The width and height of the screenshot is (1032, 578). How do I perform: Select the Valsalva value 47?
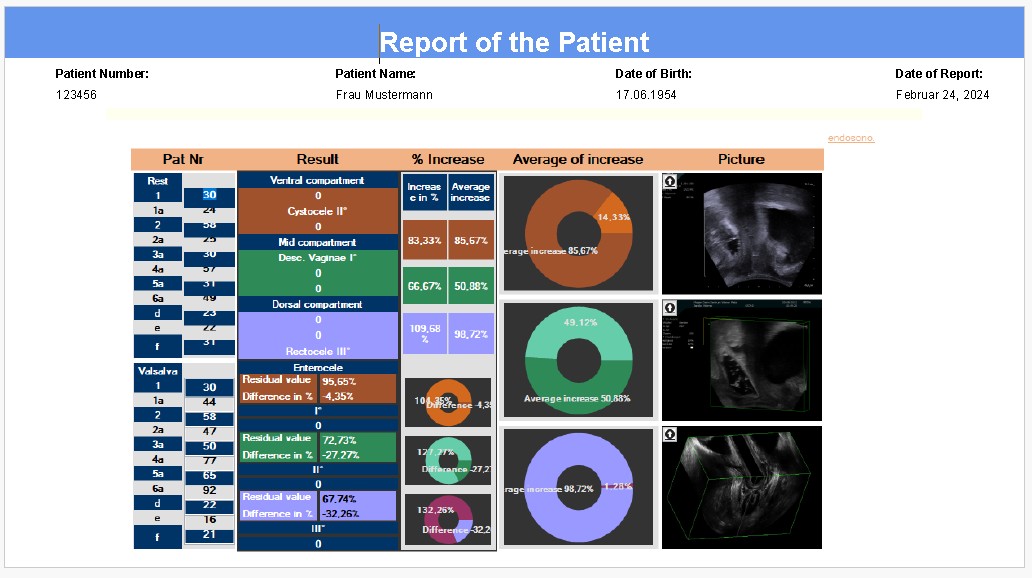(209, 431)
